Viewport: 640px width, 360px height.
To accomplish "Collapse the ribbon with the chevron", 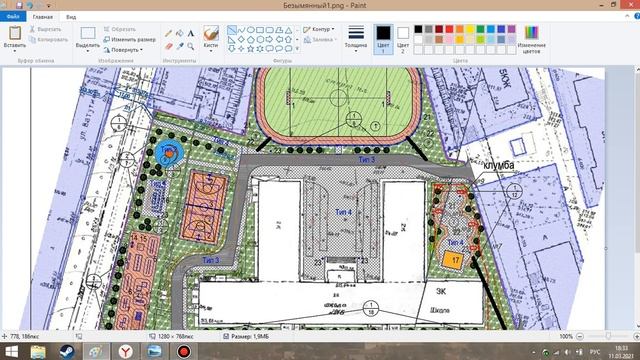I will point(627,16).
